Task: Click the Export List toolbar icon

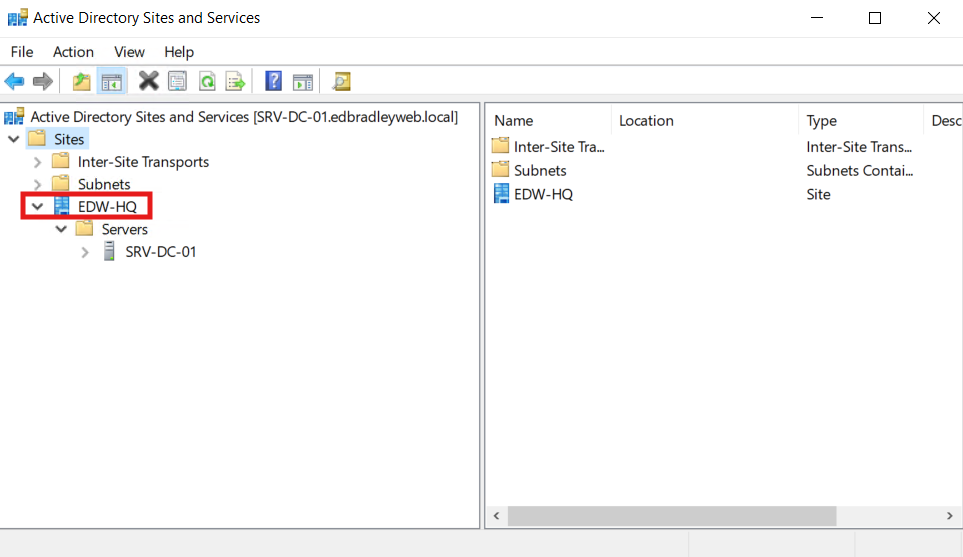Action: pos(235,81)
